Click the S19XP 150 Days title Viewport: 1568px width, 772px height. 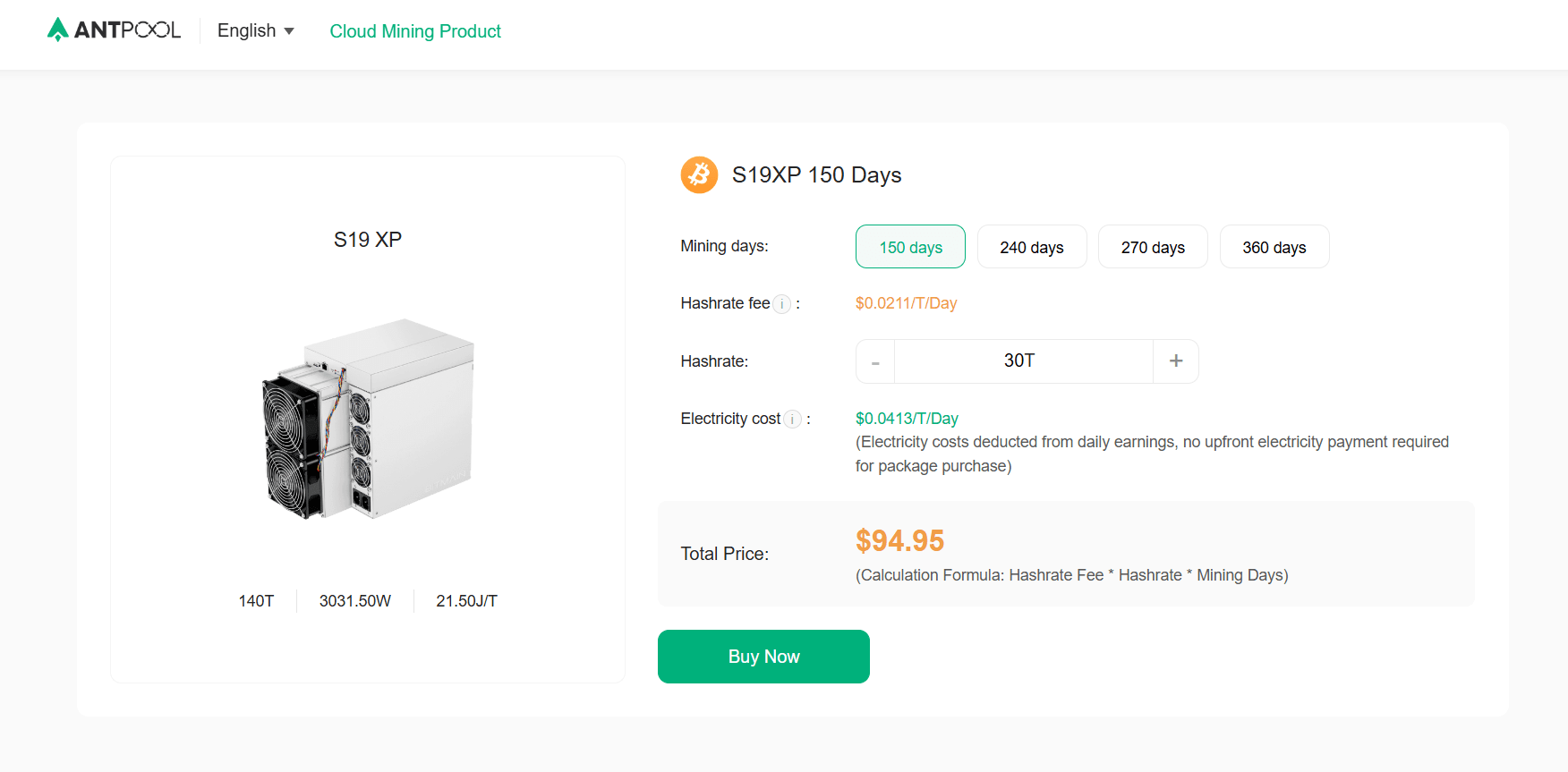816,174
